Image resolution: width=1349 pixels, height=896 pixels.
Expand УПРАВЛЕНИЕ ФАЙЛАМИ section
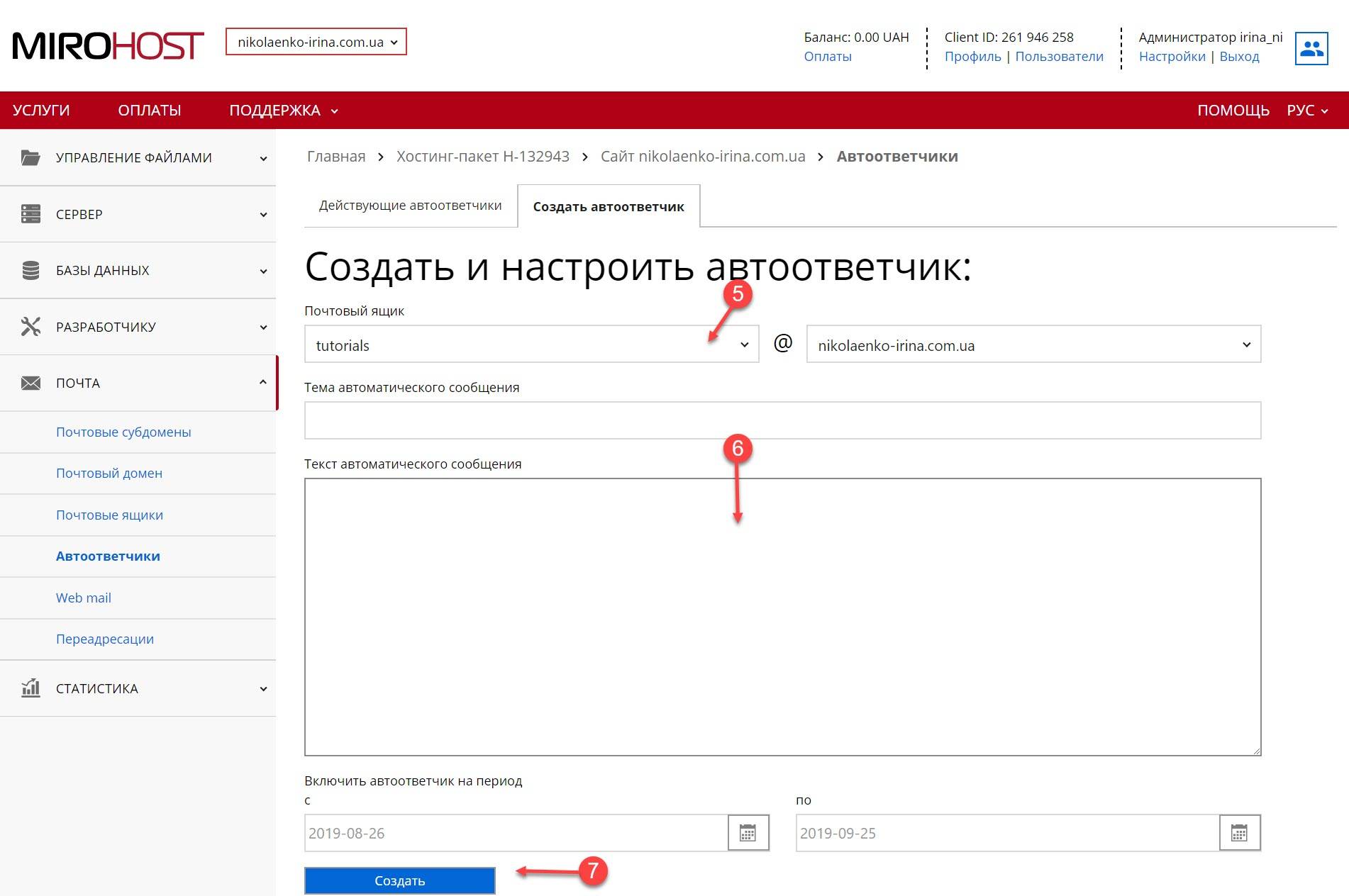(x=138, y=157)
